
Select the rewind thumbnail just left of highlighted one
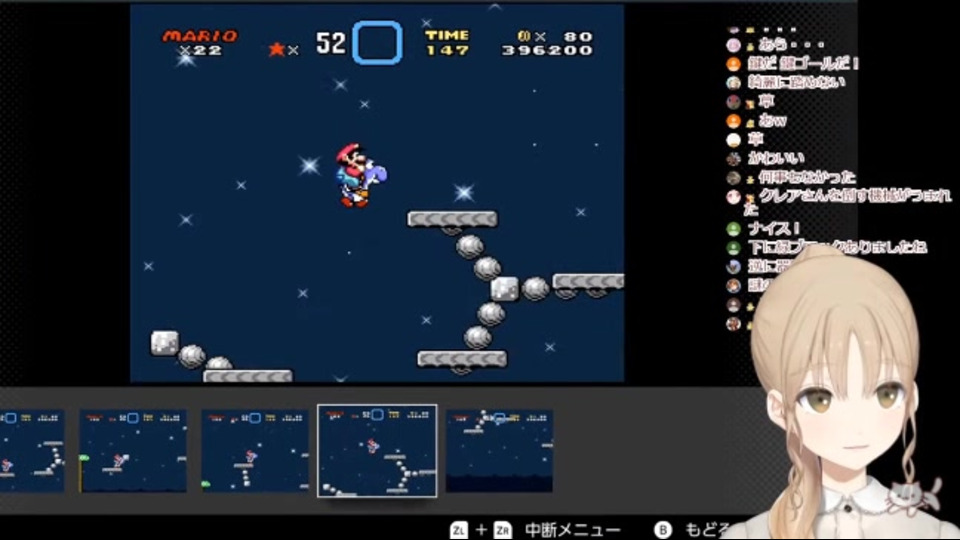tap(255, 451)
